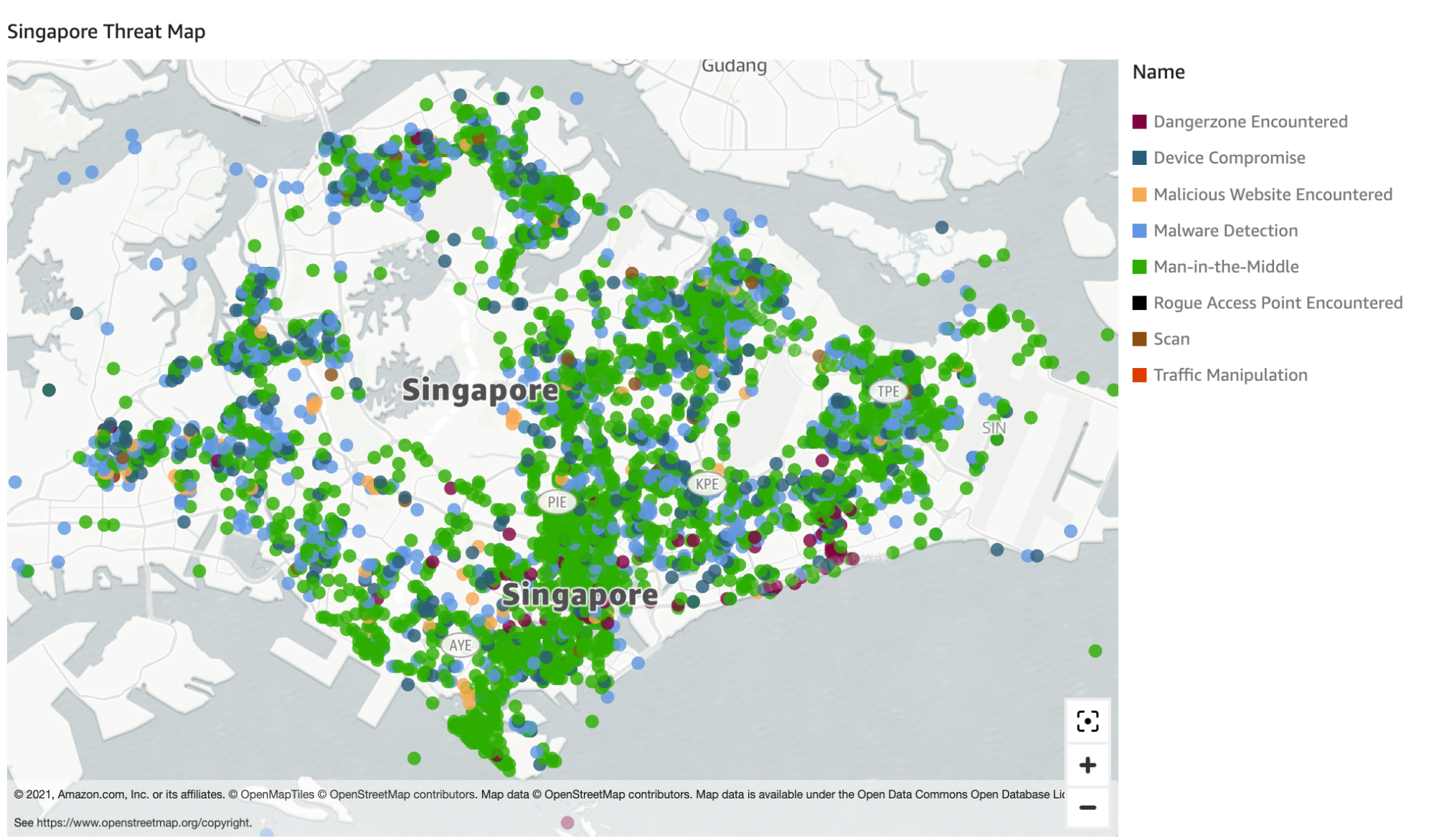Click the Name legend heading
The image size is (1434, 840).
pyautogui.click(x=1159, y=72)
